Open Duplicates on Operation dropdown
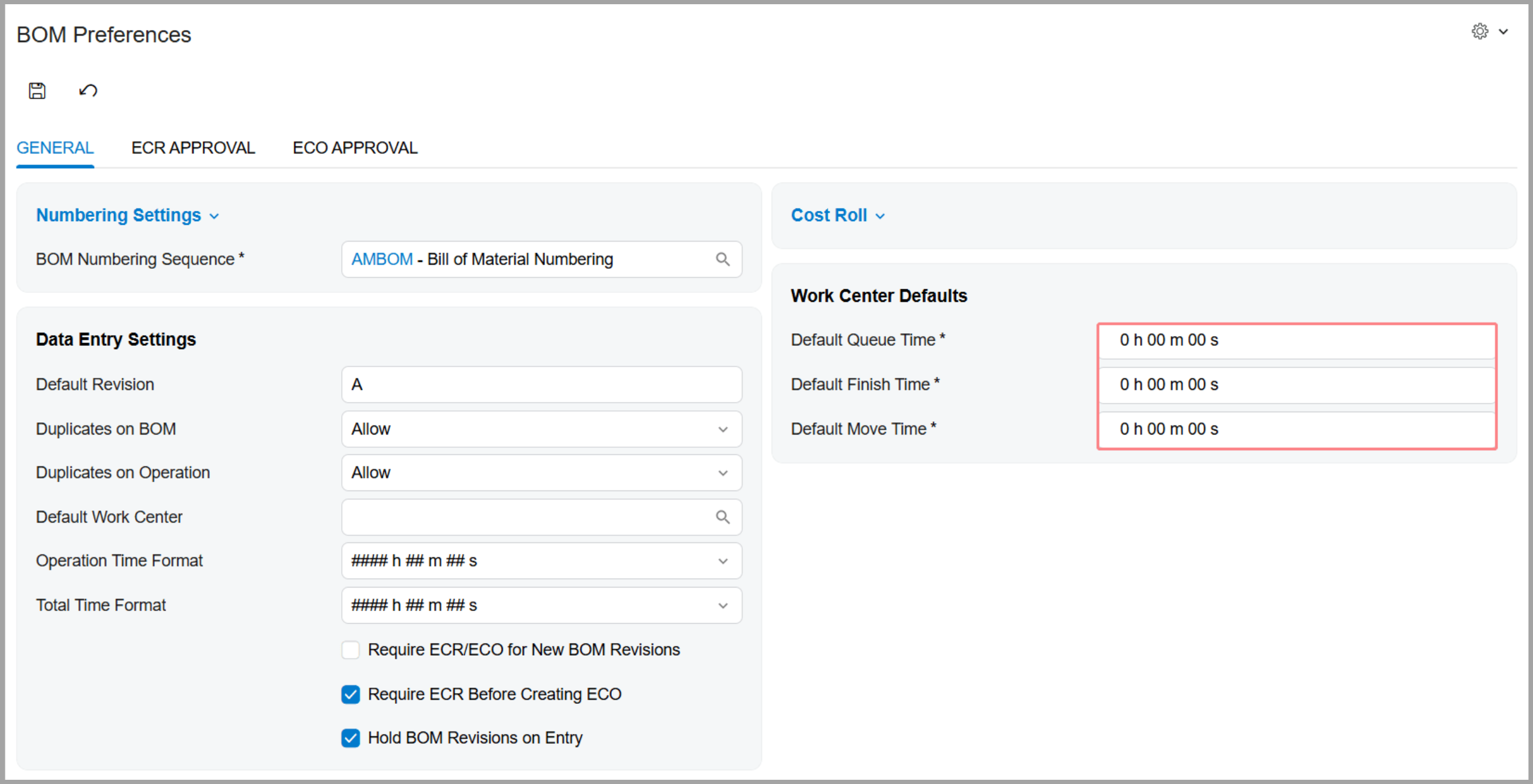 541,473
